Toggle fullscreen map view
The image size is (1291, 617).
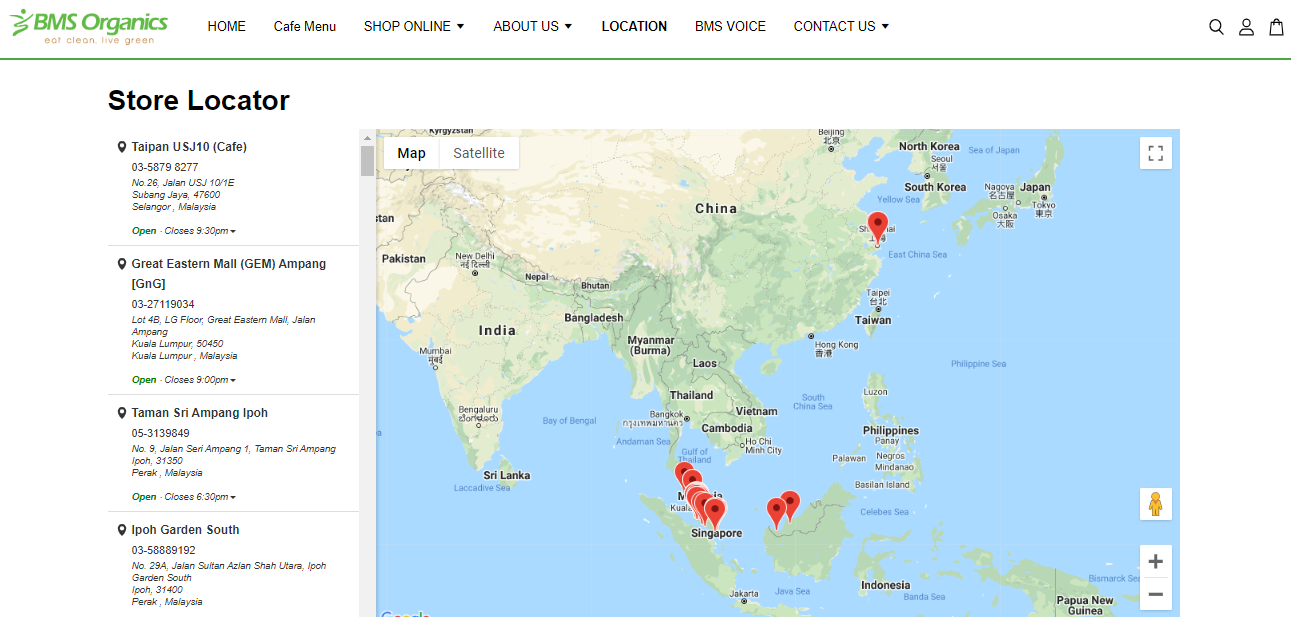click(1156, 153)
